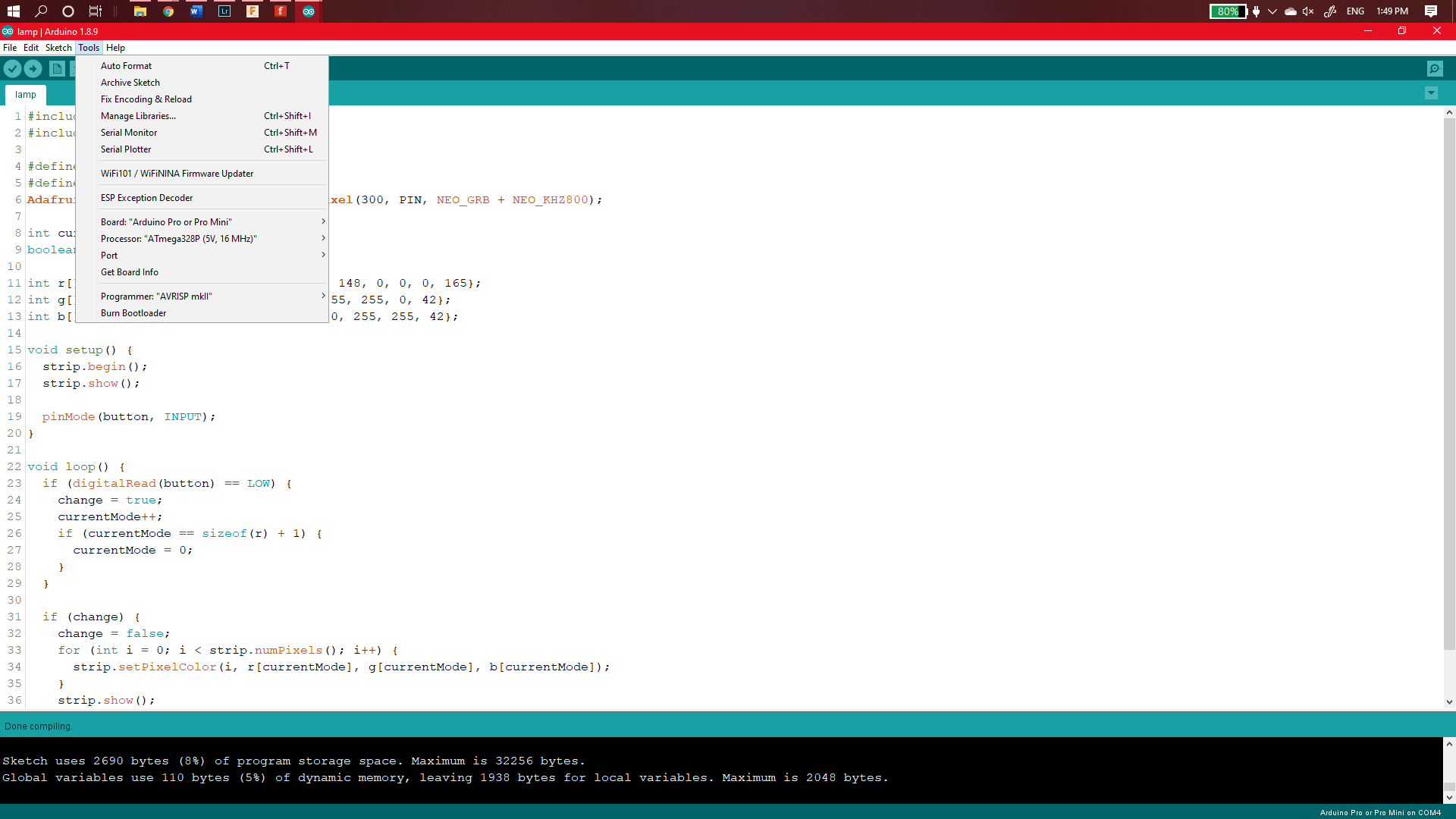Upload the sketch with the arrow icon
The height and width of the screenshot is (819, 1456).
pyautogui.click(x=33, y=68)
